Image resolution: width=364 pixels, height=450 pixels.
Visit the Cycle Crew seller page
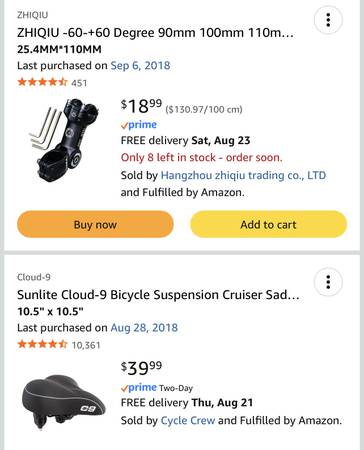coord(188,420)
